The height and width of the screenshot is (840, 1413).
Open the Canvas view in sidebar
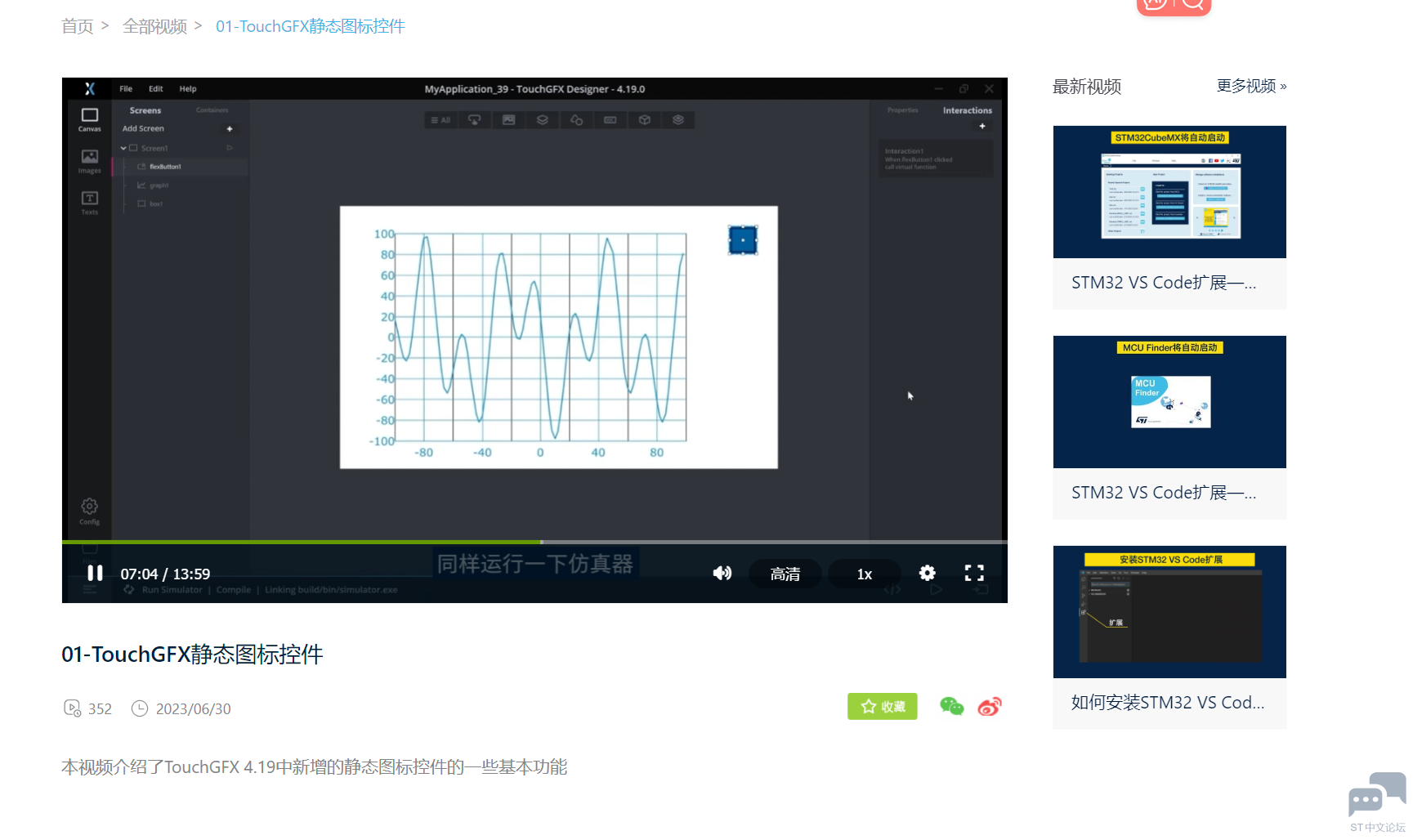[90, 119]
